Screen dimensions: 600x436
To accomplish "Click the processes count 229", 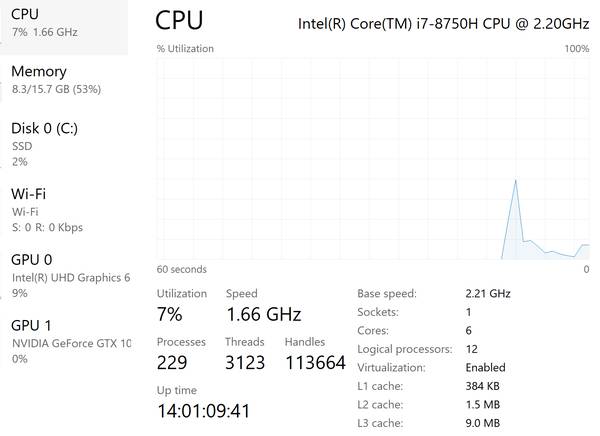I will 173,362.
